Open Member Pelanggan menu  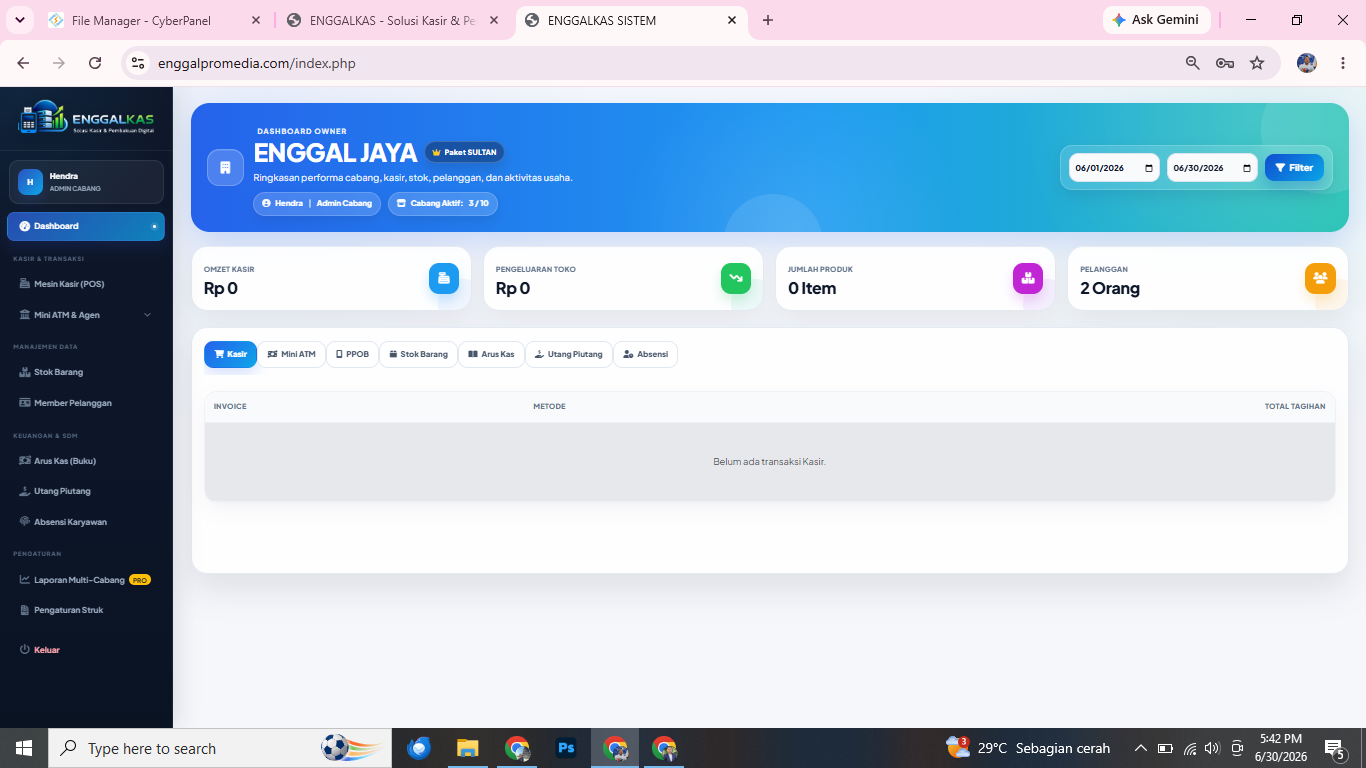click(86, 403)
